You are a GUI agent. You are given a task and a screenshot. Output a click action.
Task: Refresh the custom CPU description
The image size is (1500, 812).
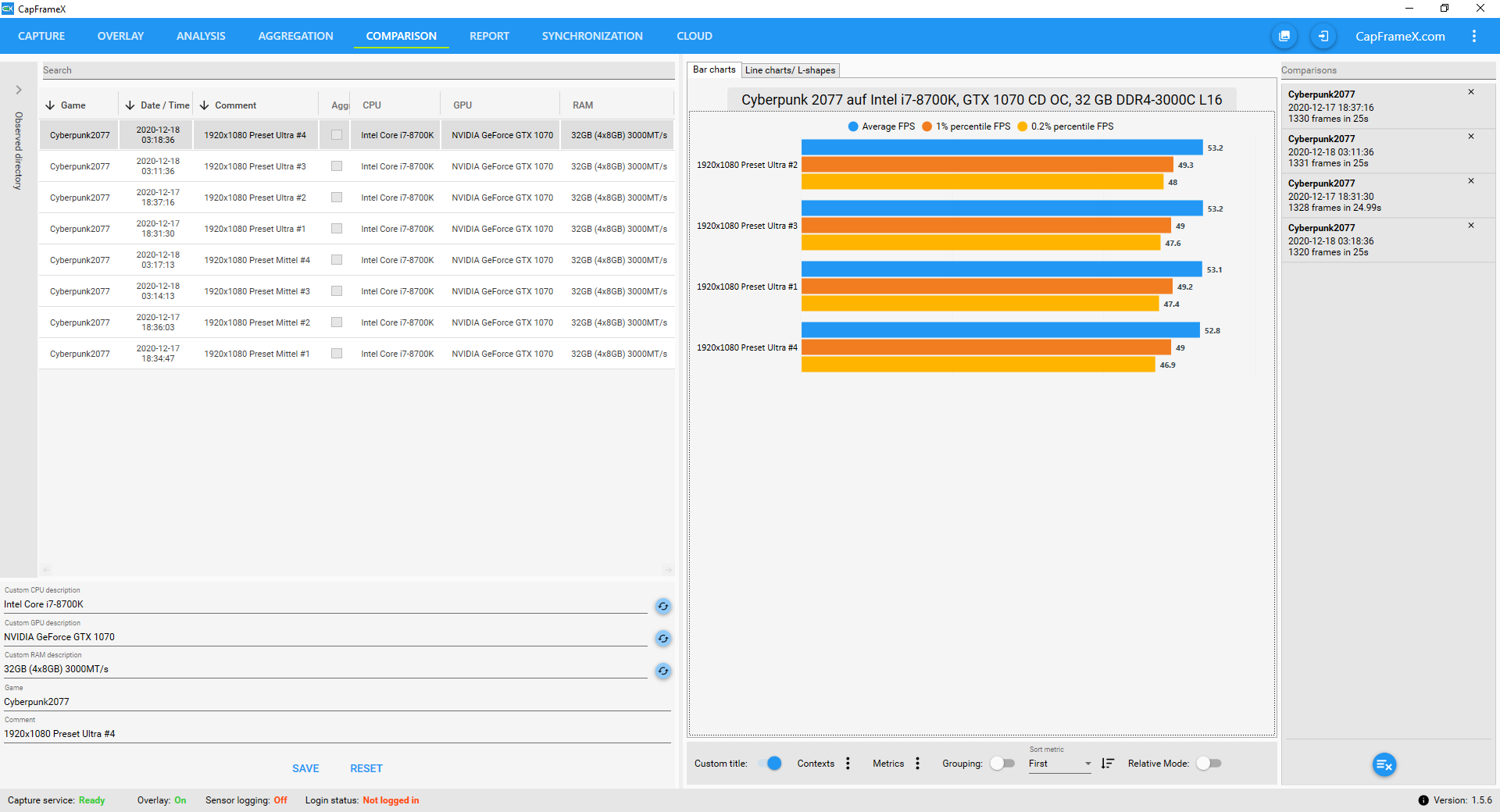point(663,607)
